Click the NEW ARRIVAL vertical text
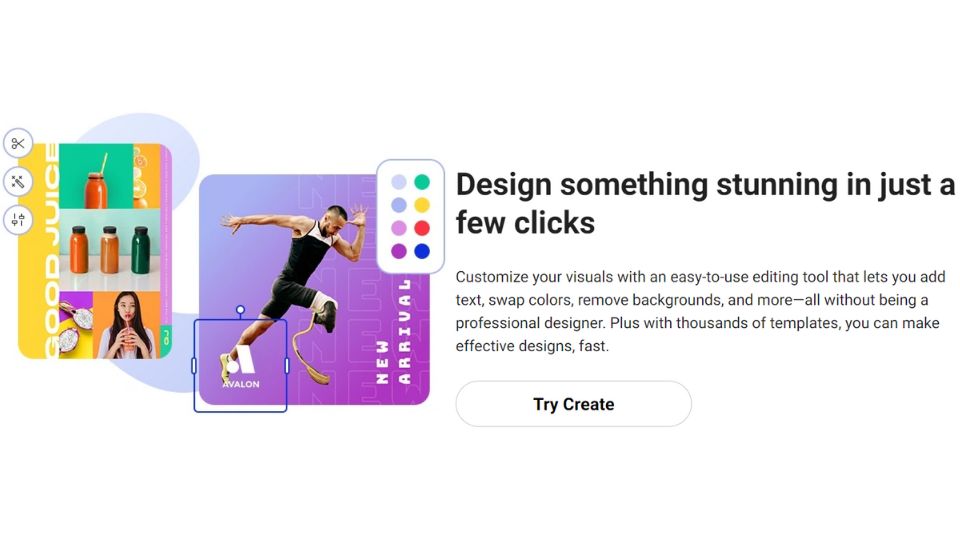Screen dimensions: 960x540 click(393, 332)
